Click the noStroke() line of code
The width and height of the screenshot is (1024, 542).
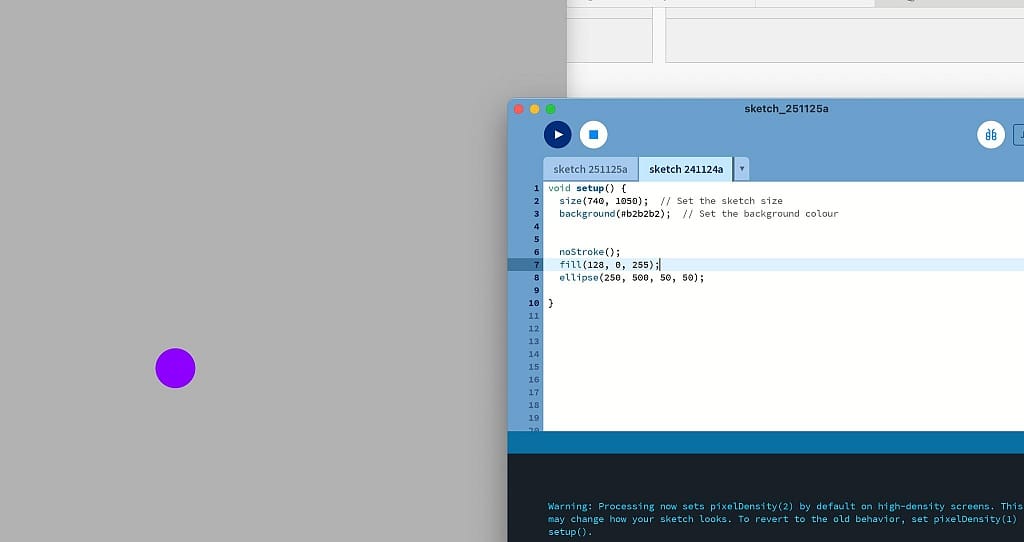(589, 252)
